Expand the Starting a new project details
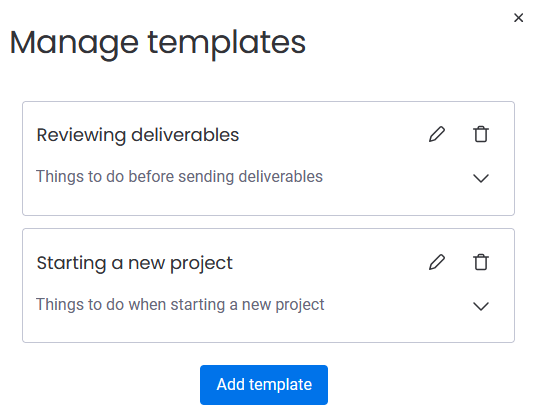Image resolution: width=536 pixels, height=420 pixels. 481,306
